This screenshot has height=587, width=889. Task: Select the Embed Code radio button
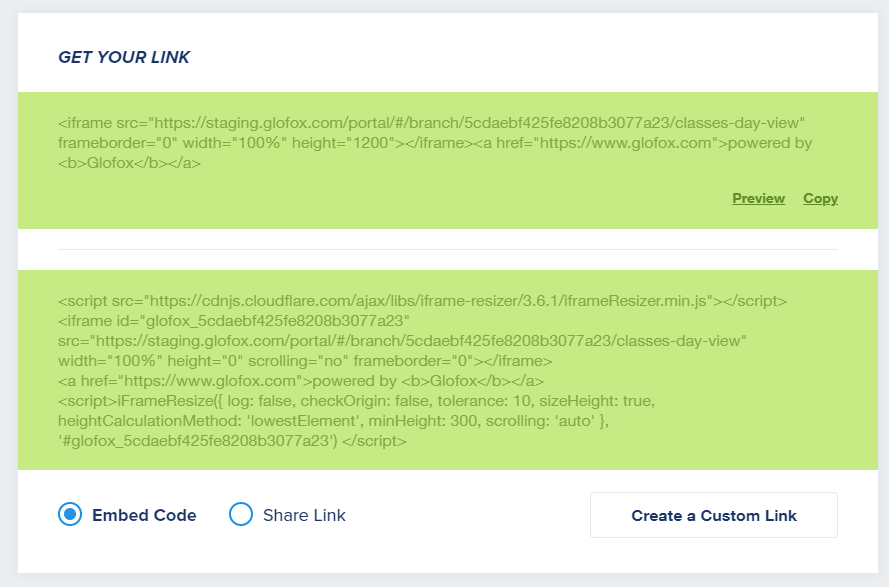pyautogui.click(x=70, y=514)
